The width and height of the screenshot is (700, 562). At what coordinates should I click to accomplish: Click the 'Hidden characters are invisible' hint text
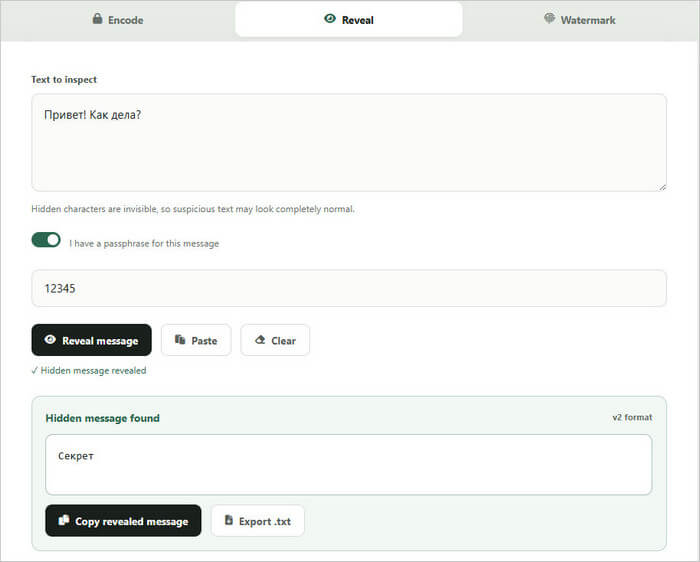(193, 209)
